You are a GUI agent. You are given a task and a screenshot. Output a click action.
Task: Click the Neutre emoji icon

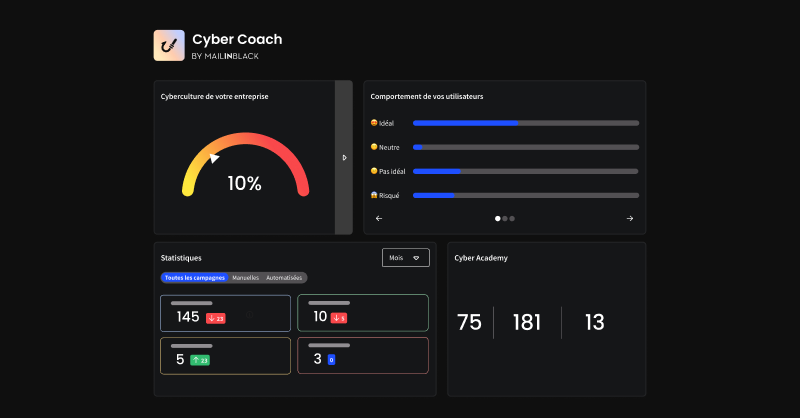(374, 147)
